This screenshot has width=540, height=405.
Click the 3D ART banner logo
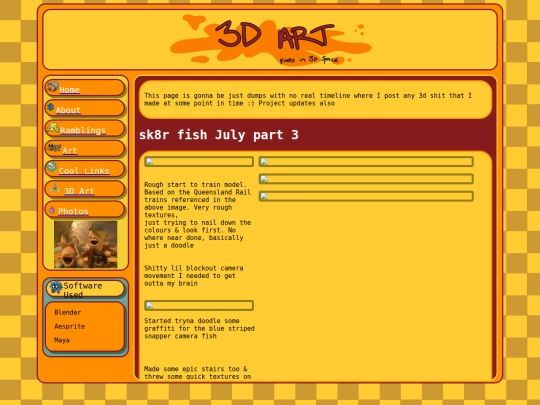point(270,40)
